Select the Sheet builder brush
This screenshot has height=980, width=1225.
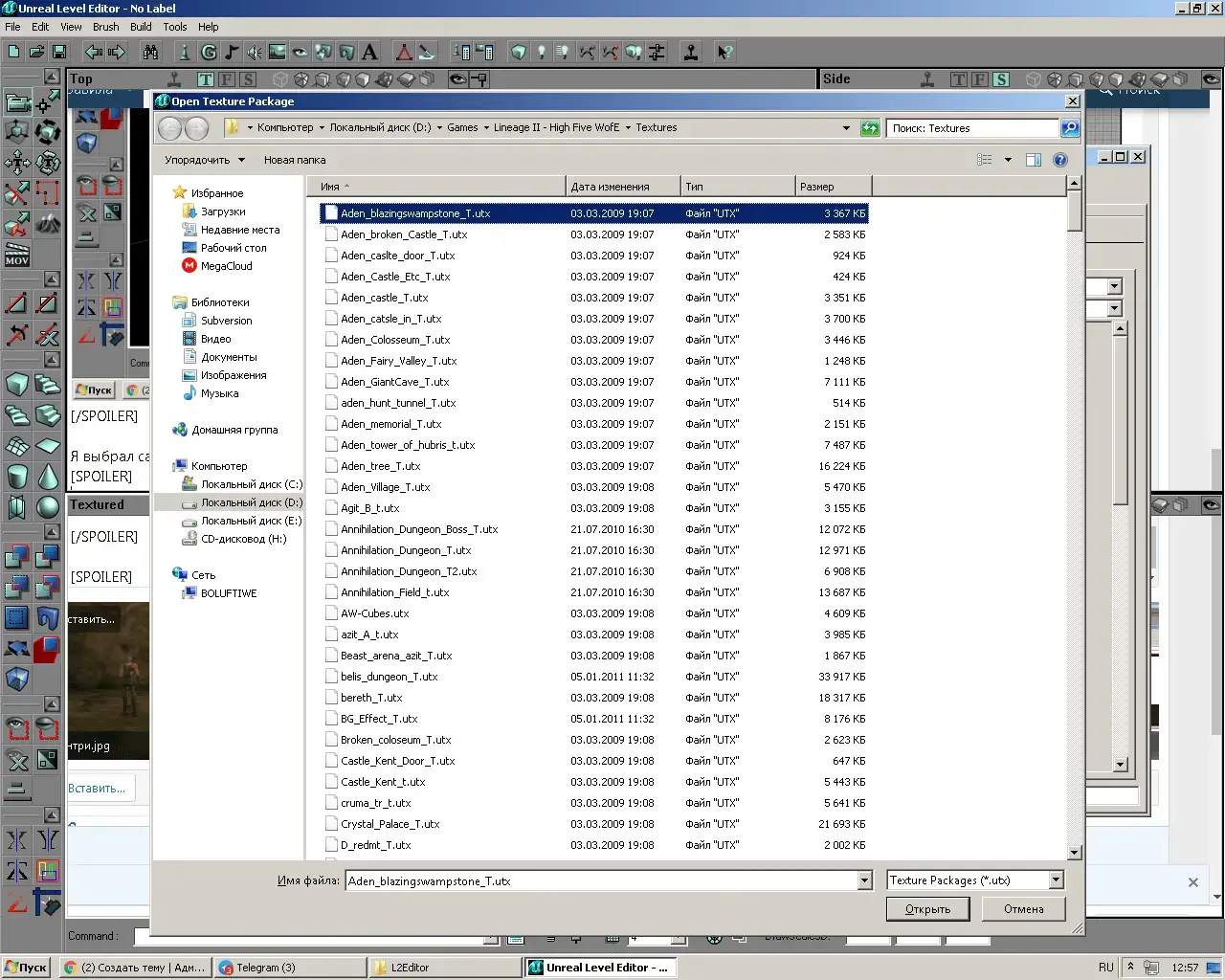click(48, 446)
